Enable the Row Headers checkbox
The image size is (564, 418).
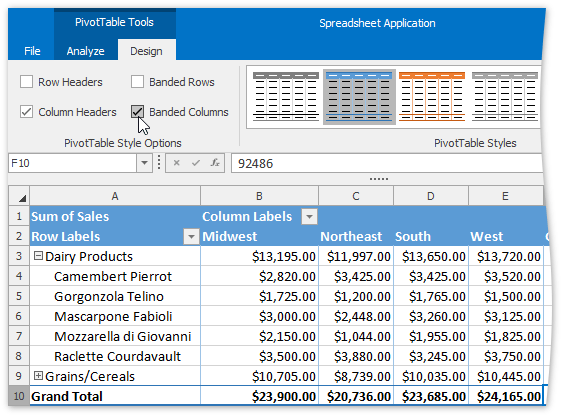(26, 82)
